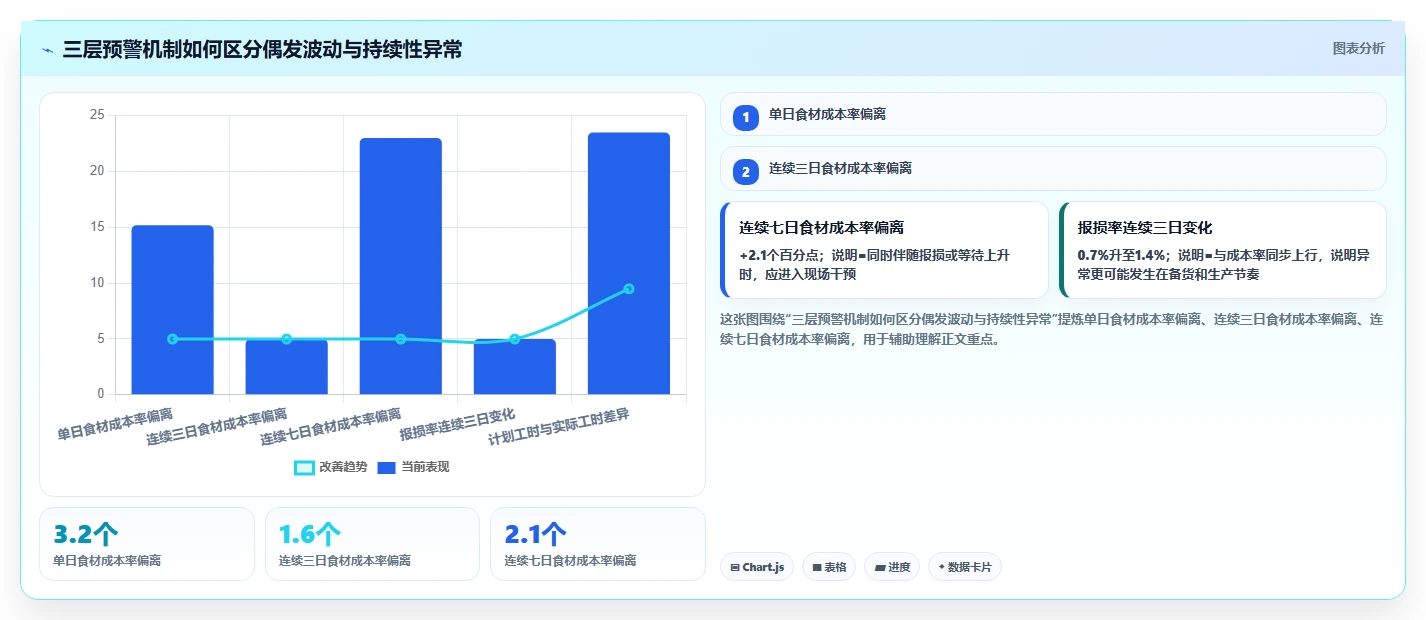Viewport: 1426px width, 620px height.
Task: Click the trend line point on 连续七日 bar
Action: [400, 339]
